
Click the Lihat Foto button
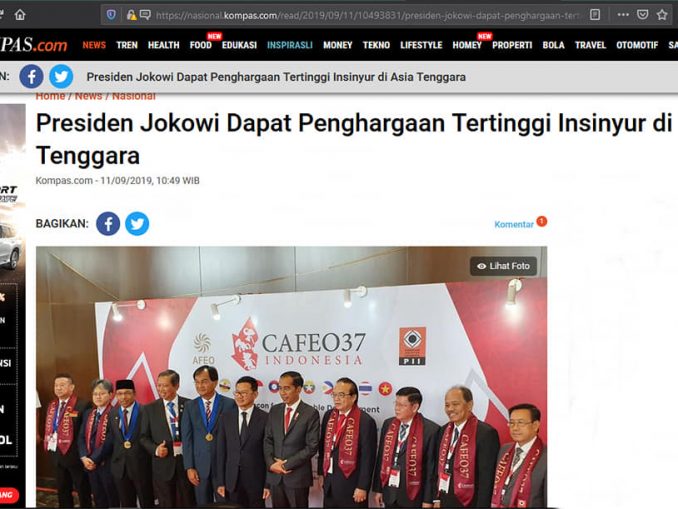[x=503, y=266]
